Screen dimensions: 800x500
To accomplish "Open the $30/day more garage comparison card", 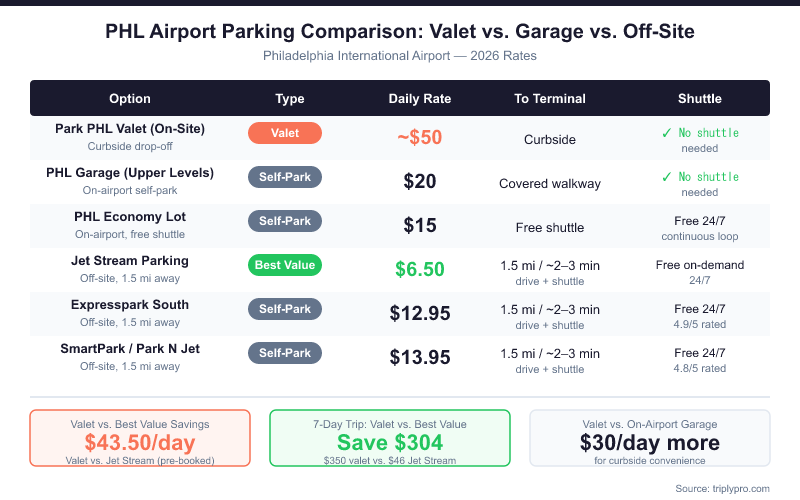I will (650, 438).
